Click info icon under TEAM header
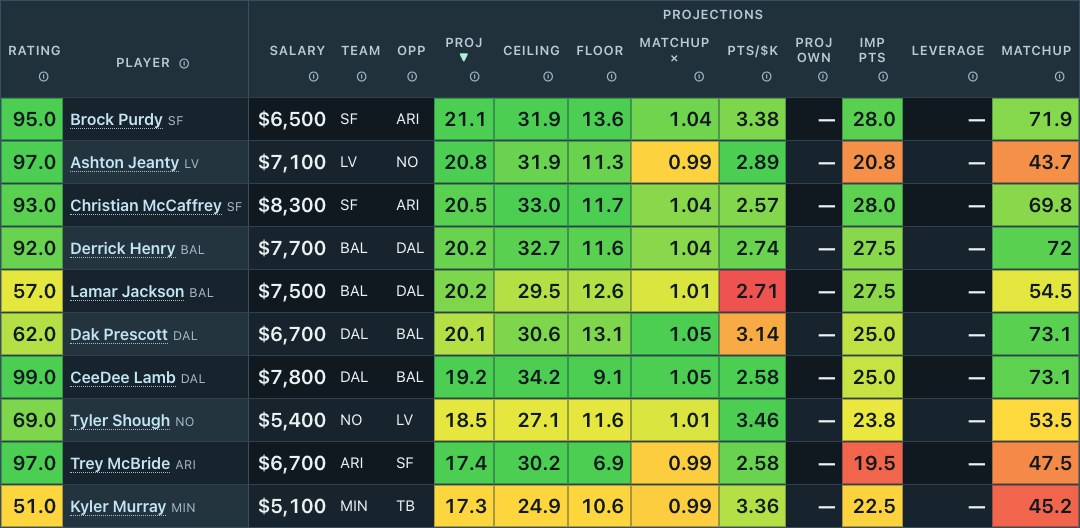1080x528 pixels. click(x=362, y=77)
